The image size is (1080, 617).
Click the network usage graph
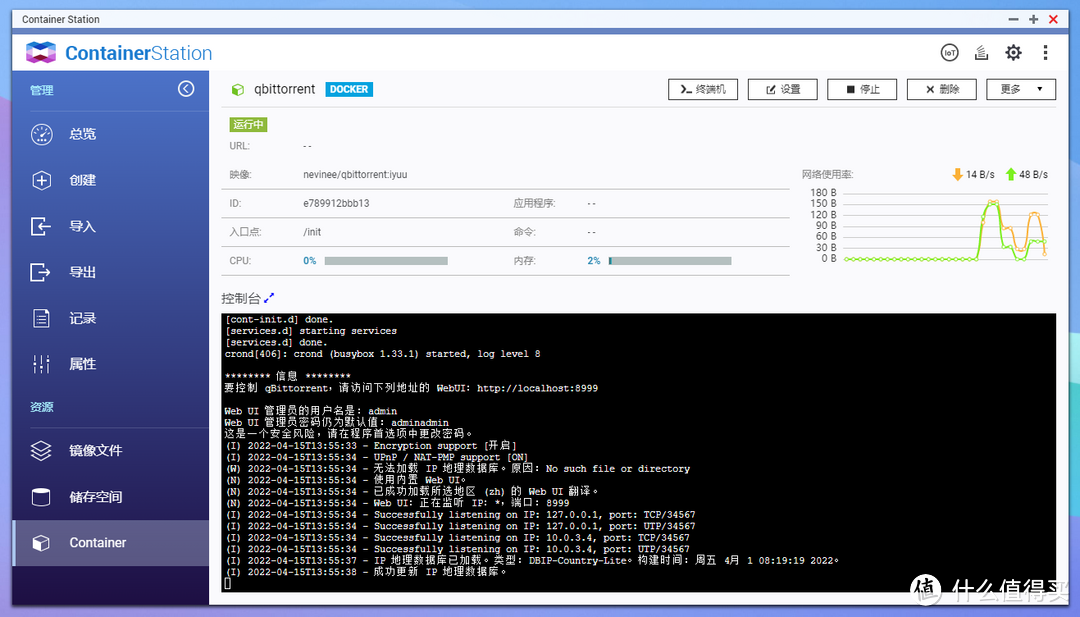(944, 227)
